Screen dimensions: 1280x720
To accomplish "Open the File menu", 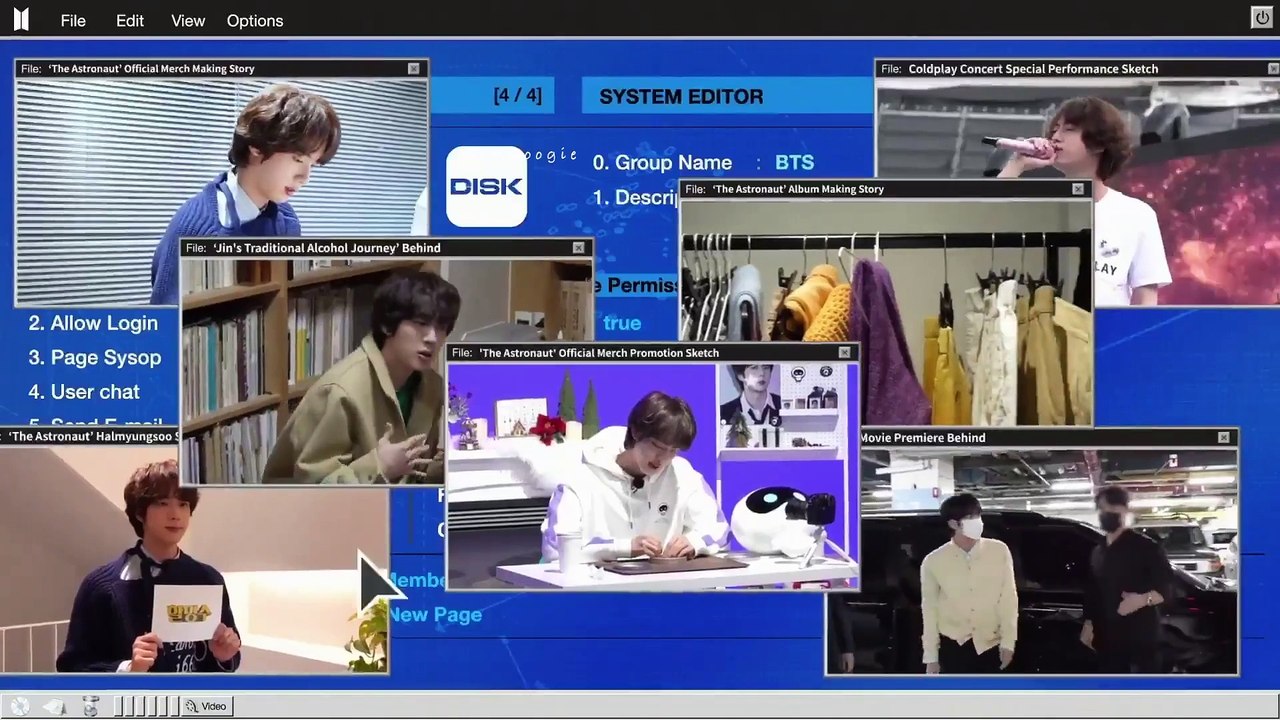I will [73, 20].
